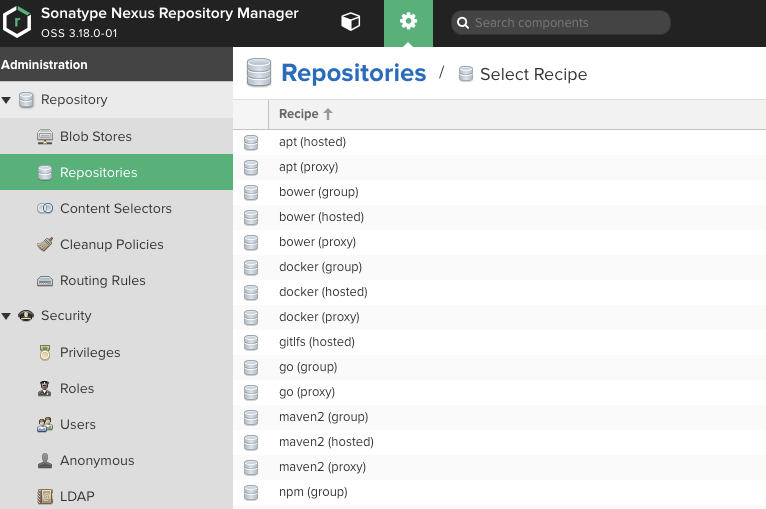Viewport: 766px width, 509px height.
Task: Open the Administration gear icon
Action: (408, 22)
